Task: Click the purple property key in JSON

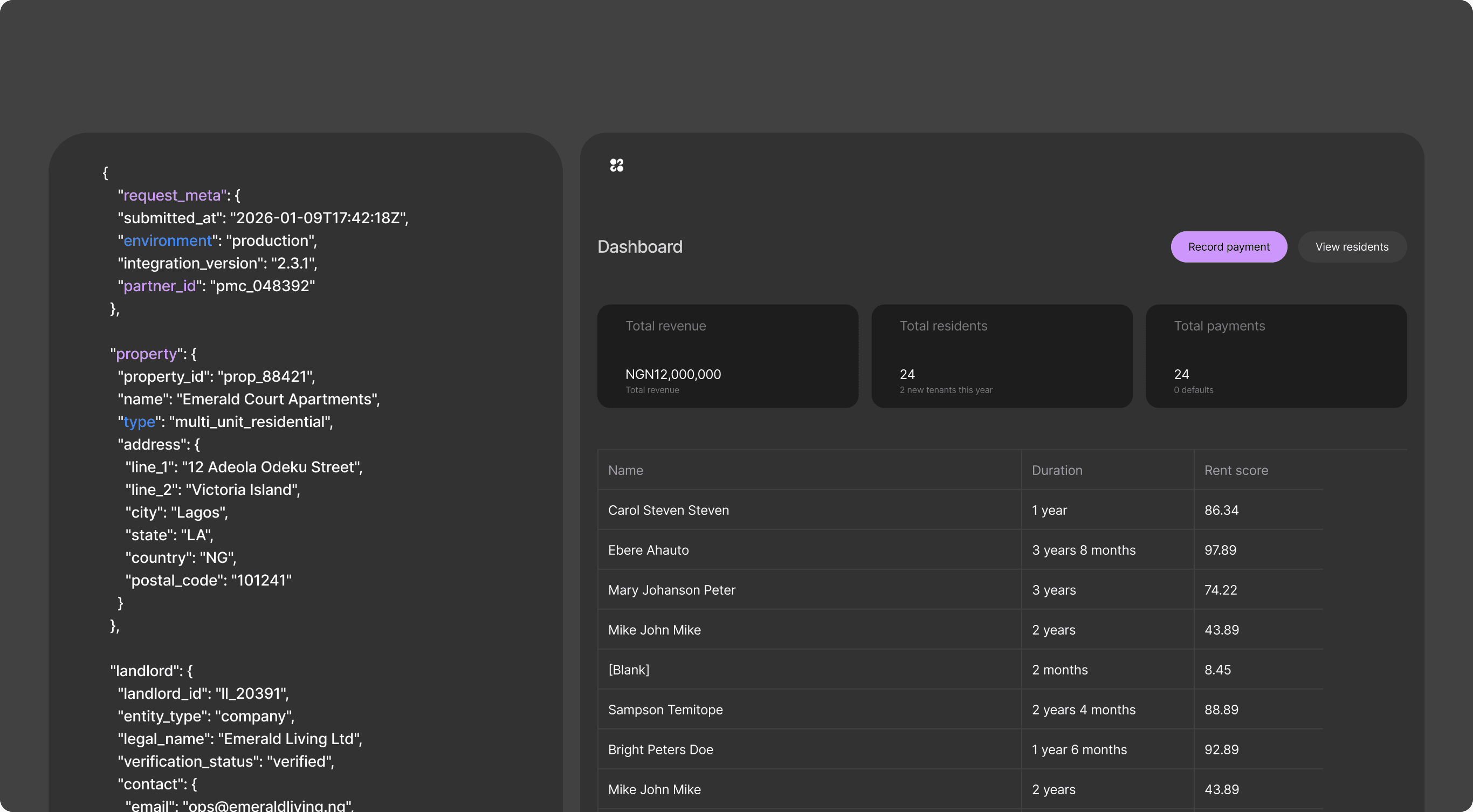Action: (x=147, y=354)
